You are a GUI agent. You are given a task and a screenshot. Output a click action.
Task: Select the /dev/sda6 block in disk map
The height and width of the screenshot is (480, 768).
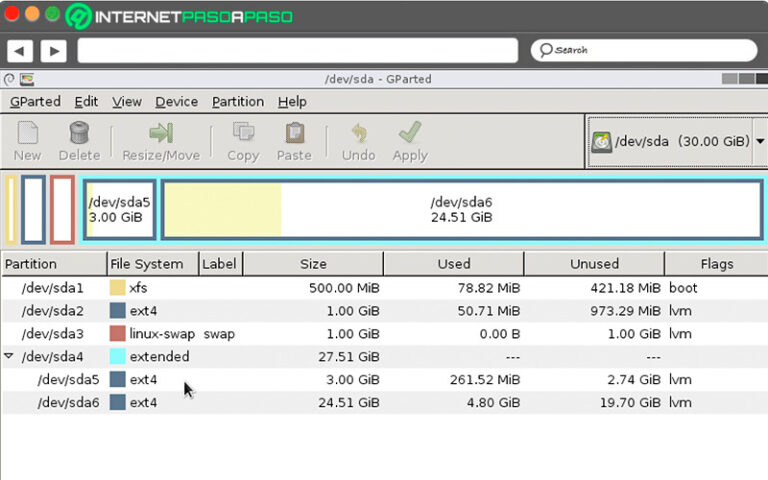(x=460, y=209)
